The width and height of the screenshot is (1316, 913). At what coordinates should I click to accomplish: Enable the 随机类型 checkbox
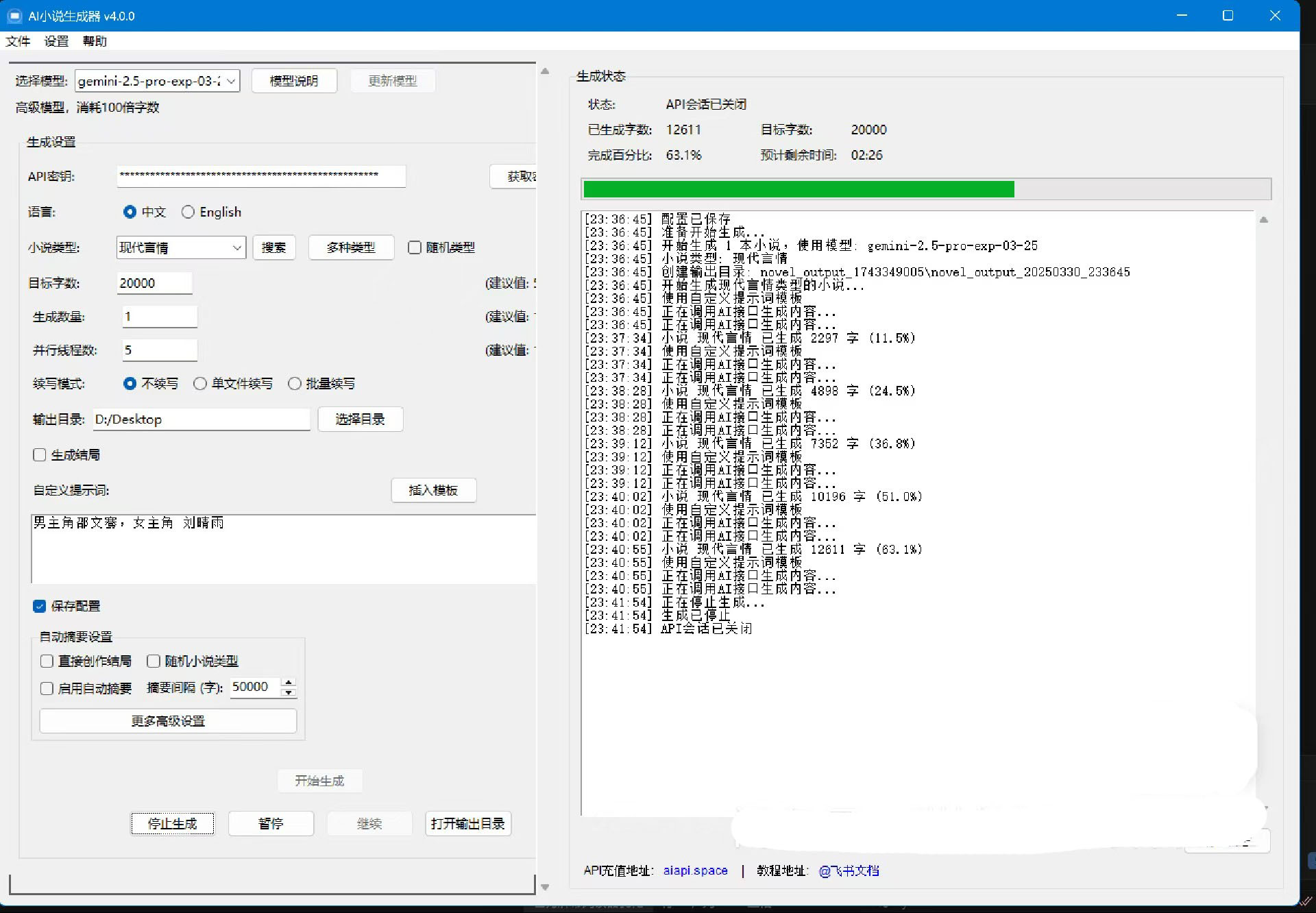415,247
